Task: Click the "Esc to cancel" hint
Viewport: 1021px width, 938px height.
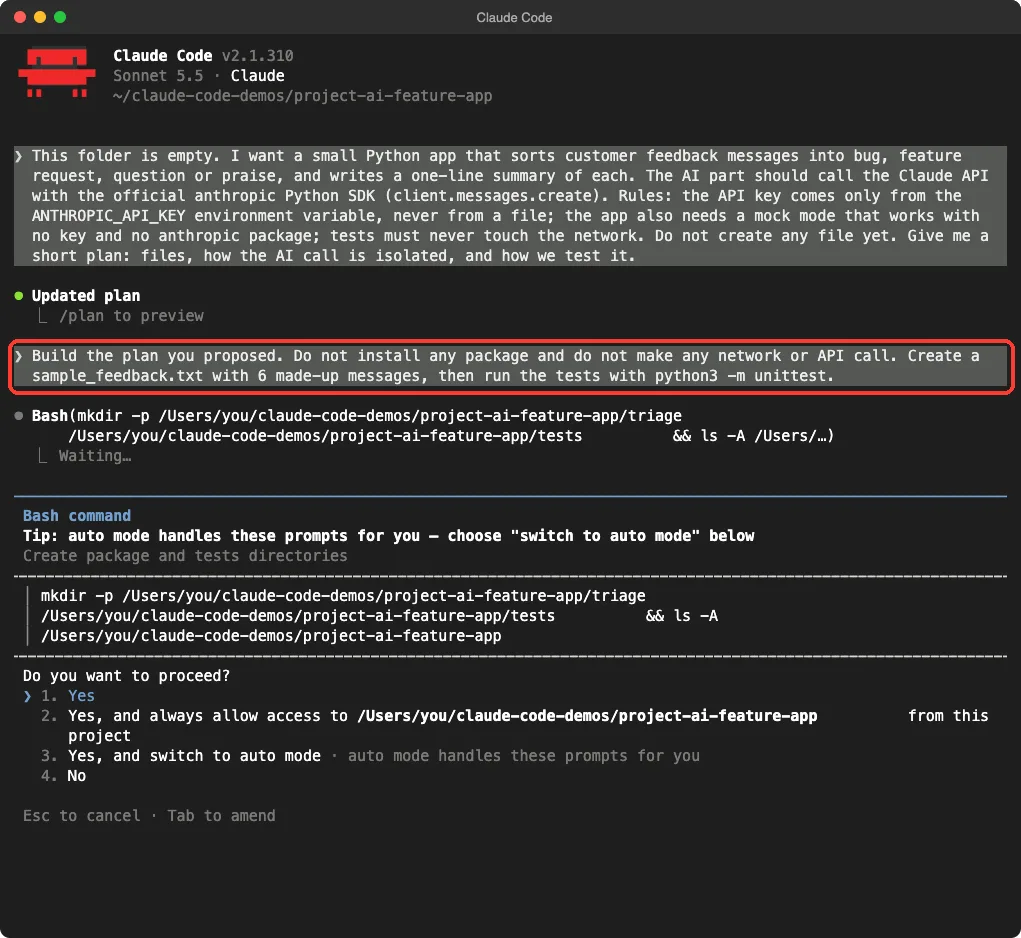Action: coord(81,816)
